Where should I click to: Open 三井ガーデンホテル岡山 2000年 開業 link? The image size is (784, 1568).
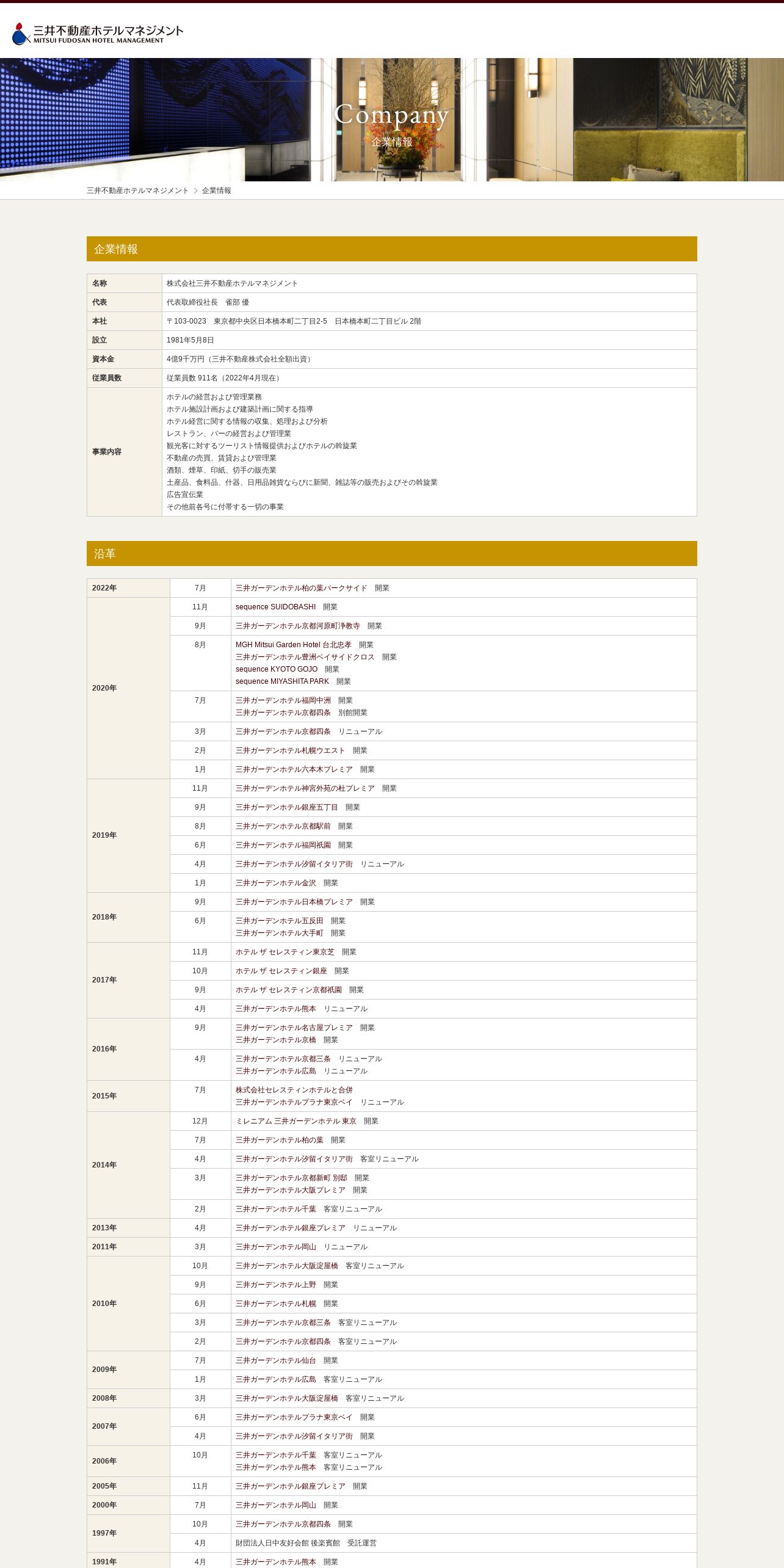pyautogui.click(x=275, y=1505)
